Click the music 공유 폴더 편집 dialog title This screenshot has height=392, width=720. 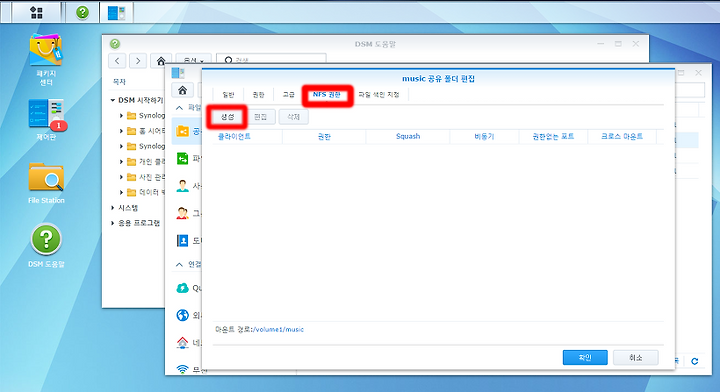pyautogui.click(x=438, y=78)
